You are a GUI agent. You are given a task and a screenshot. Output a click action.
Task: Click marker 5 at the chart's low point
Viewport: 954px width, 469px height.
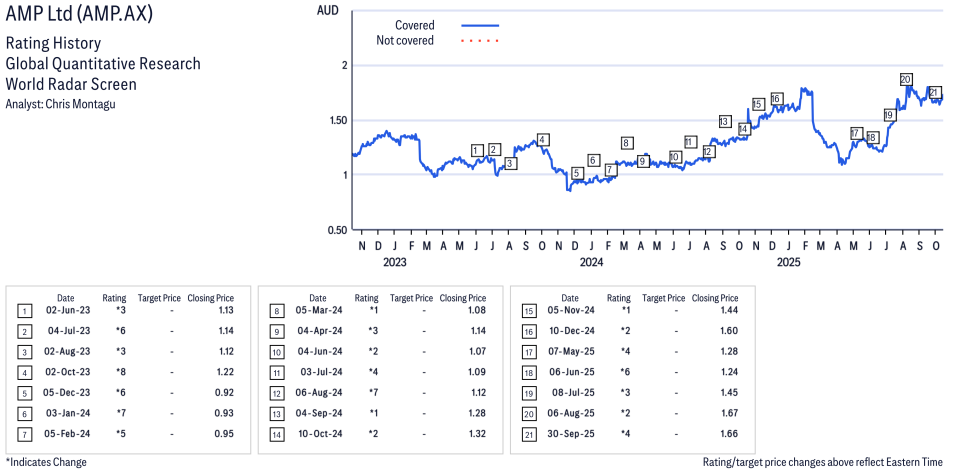point(577,173)
